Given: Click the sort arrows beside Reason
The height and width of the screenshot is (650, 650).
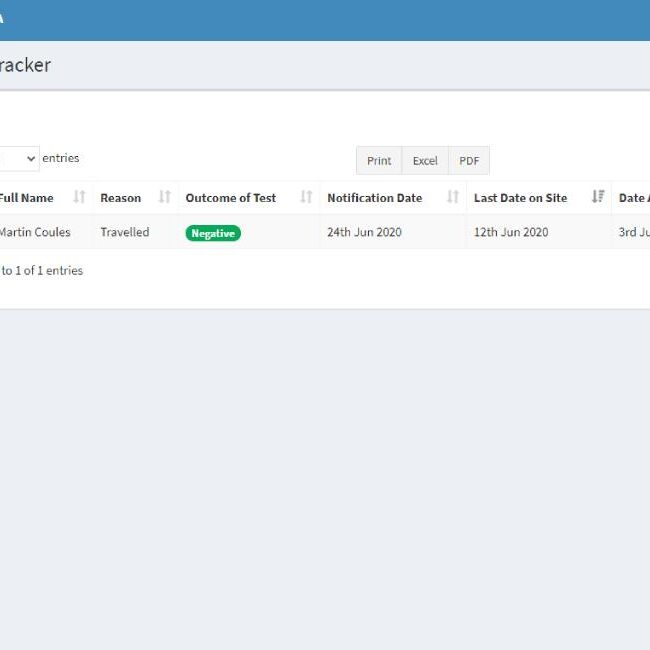Looking at the screenshot, I should click(x=165, y=197).
